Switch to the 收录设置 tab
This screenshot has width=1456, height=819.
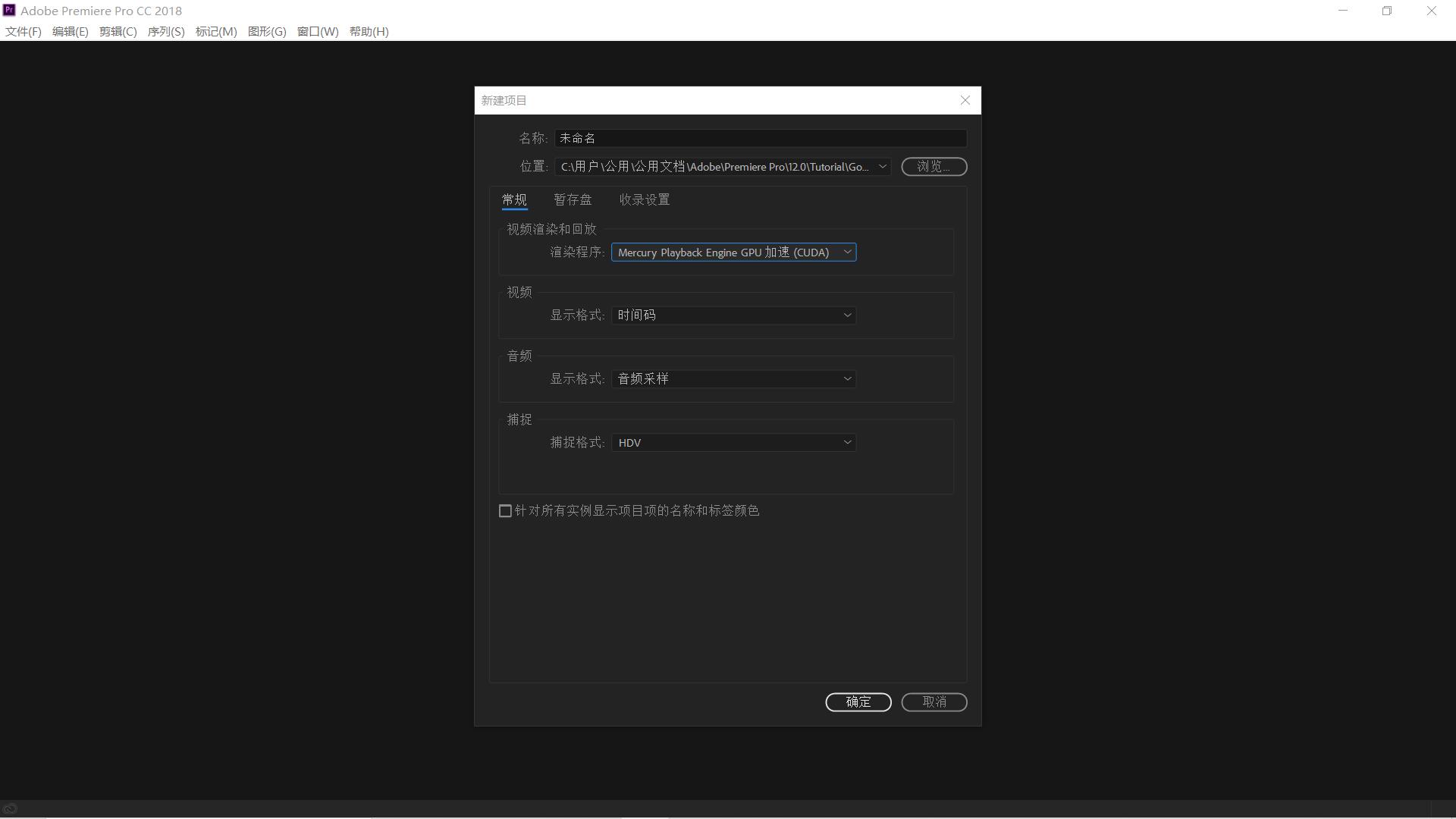[x=644, y=200]
